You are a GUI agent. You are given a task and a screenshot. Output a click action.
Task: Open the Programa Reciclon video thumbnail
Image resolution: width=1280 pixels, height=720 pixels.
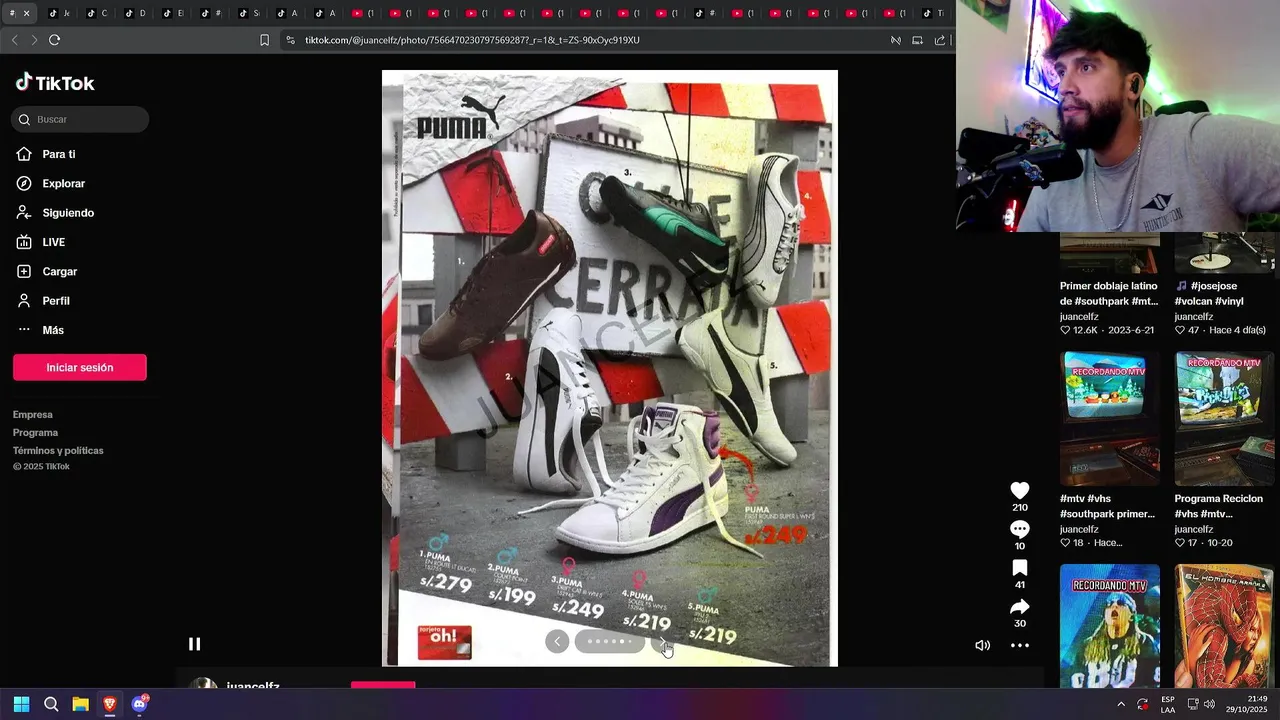coord(1224,418)
